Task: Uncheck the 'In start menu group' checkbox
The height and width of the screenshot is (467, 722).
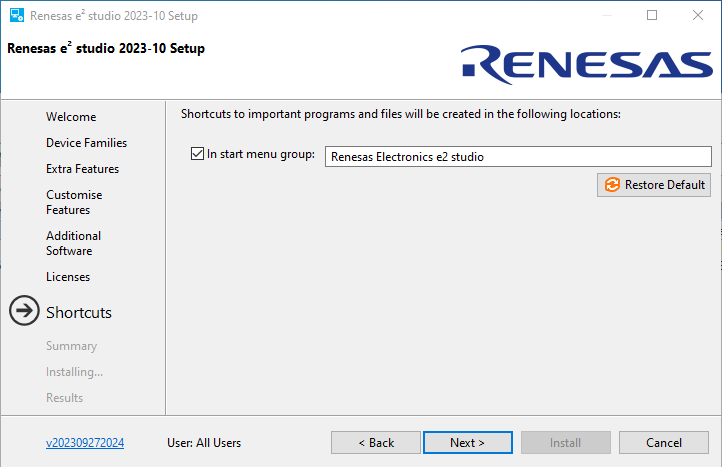Action: 197,155
